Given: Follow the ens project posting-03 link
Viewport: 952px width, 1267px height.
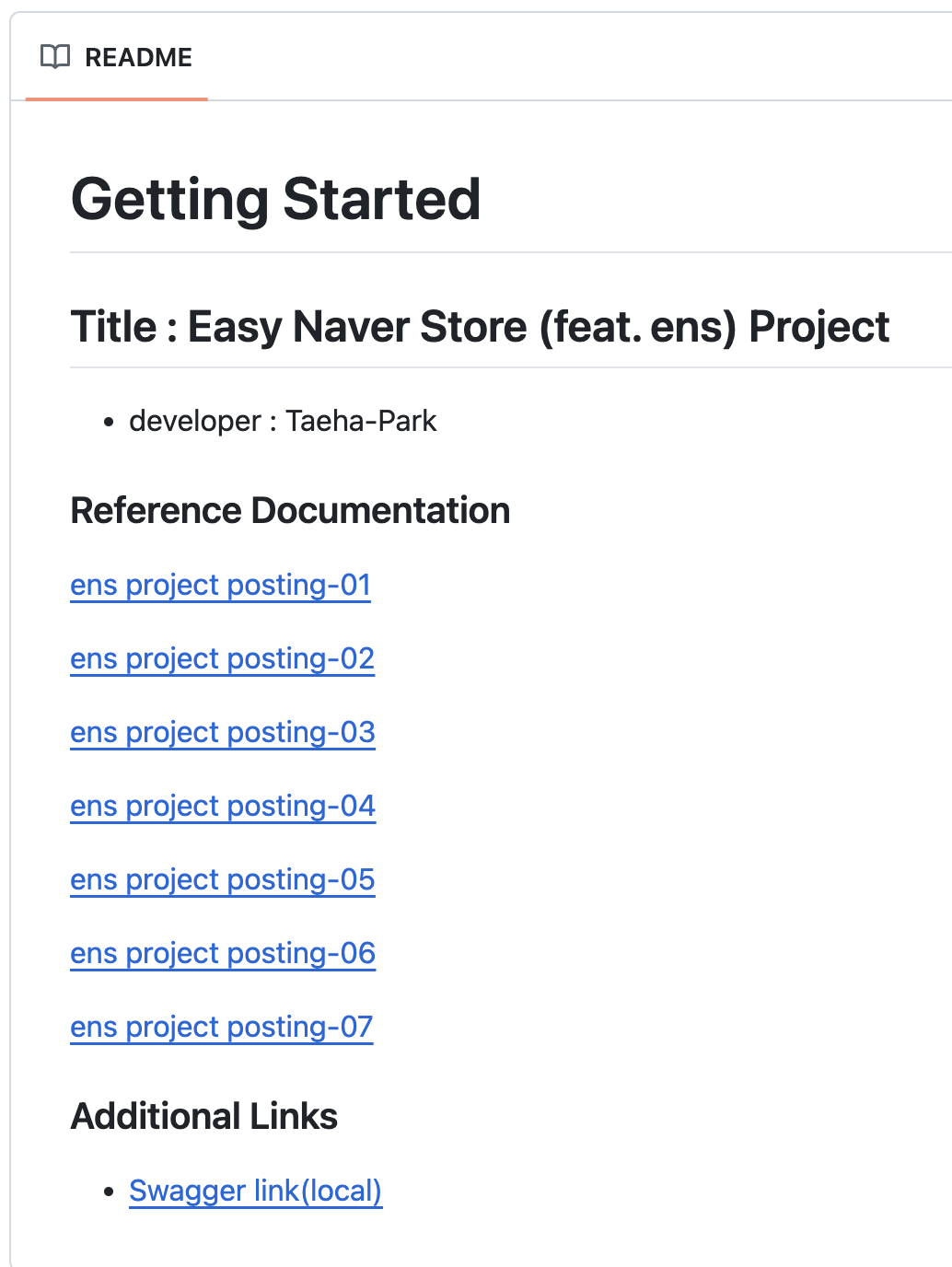Looking at the screenshot, I should pos(223,733).
